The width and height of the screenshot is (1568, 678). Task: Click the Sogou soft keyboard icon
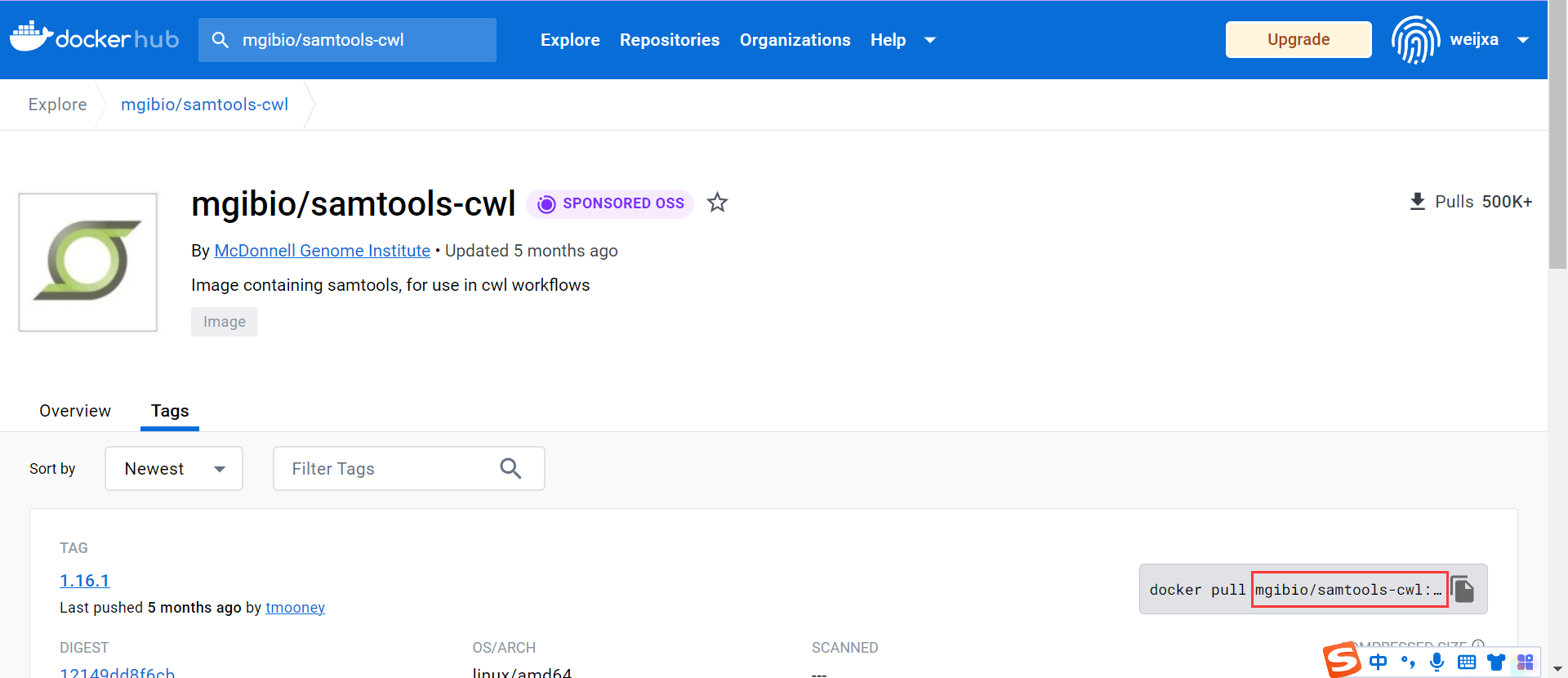[1466, 662]
